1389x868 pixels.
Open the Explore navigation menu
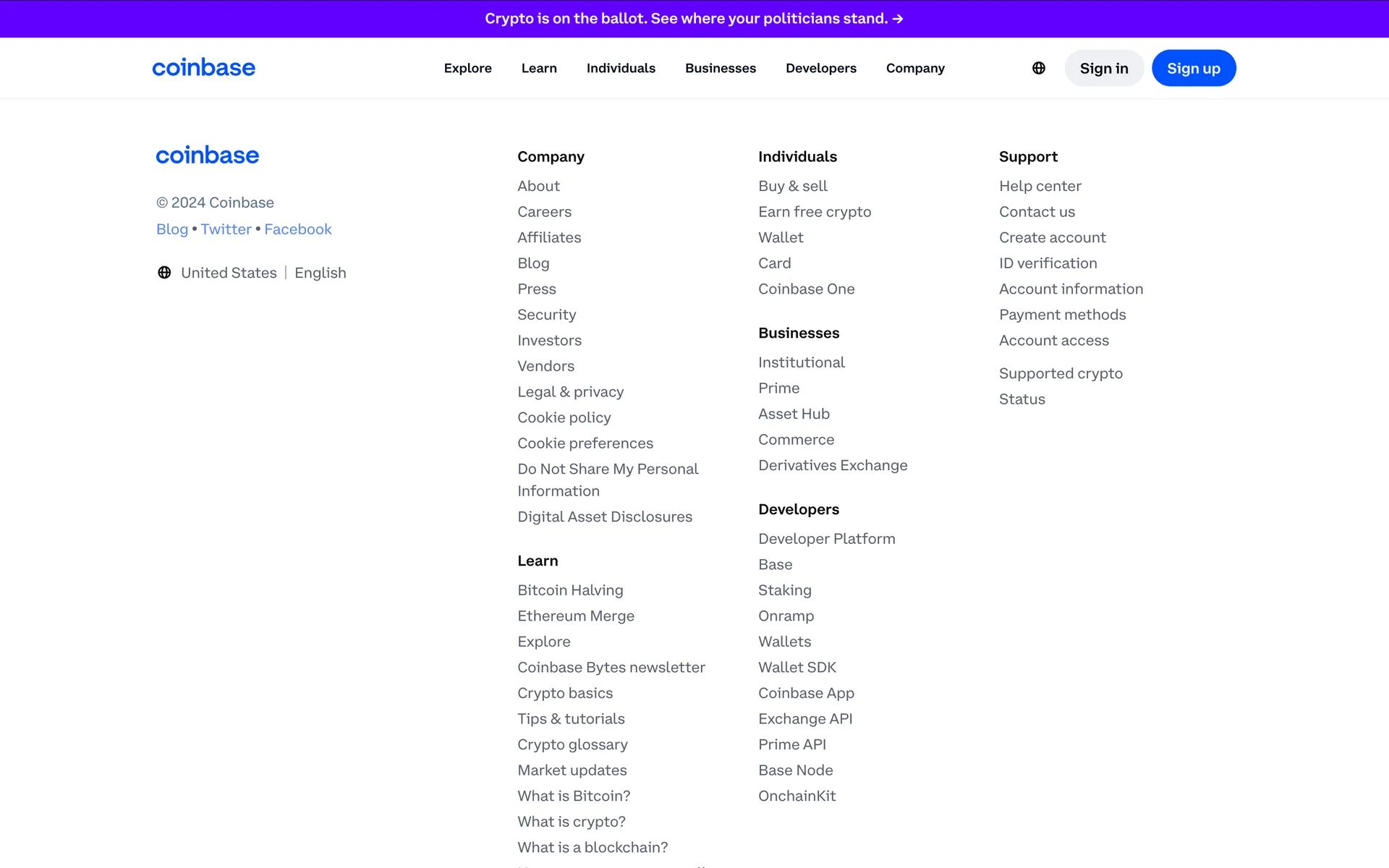[467, 68]
